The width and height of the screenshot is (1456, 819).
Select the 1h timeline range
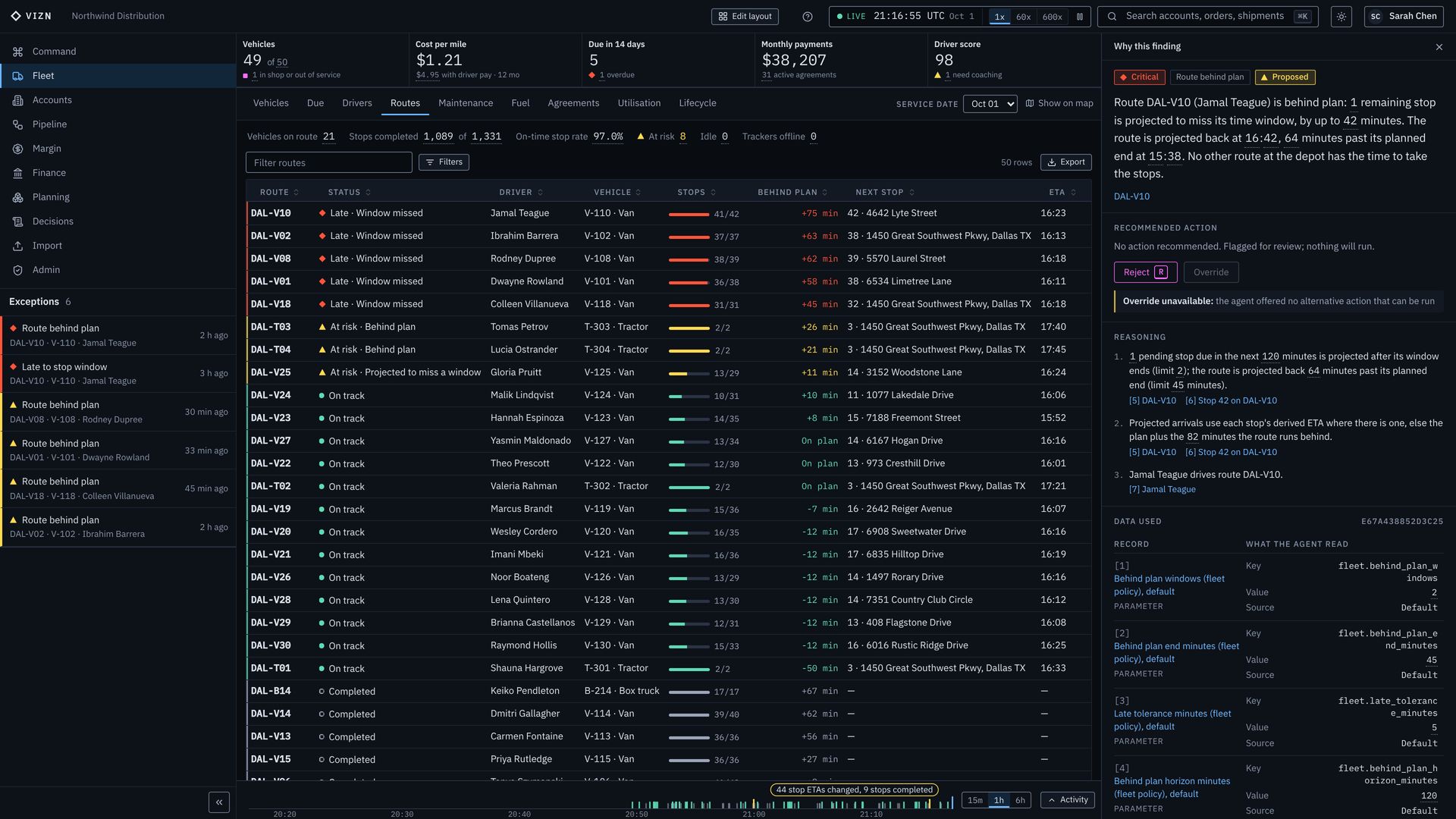coord(999,800)
